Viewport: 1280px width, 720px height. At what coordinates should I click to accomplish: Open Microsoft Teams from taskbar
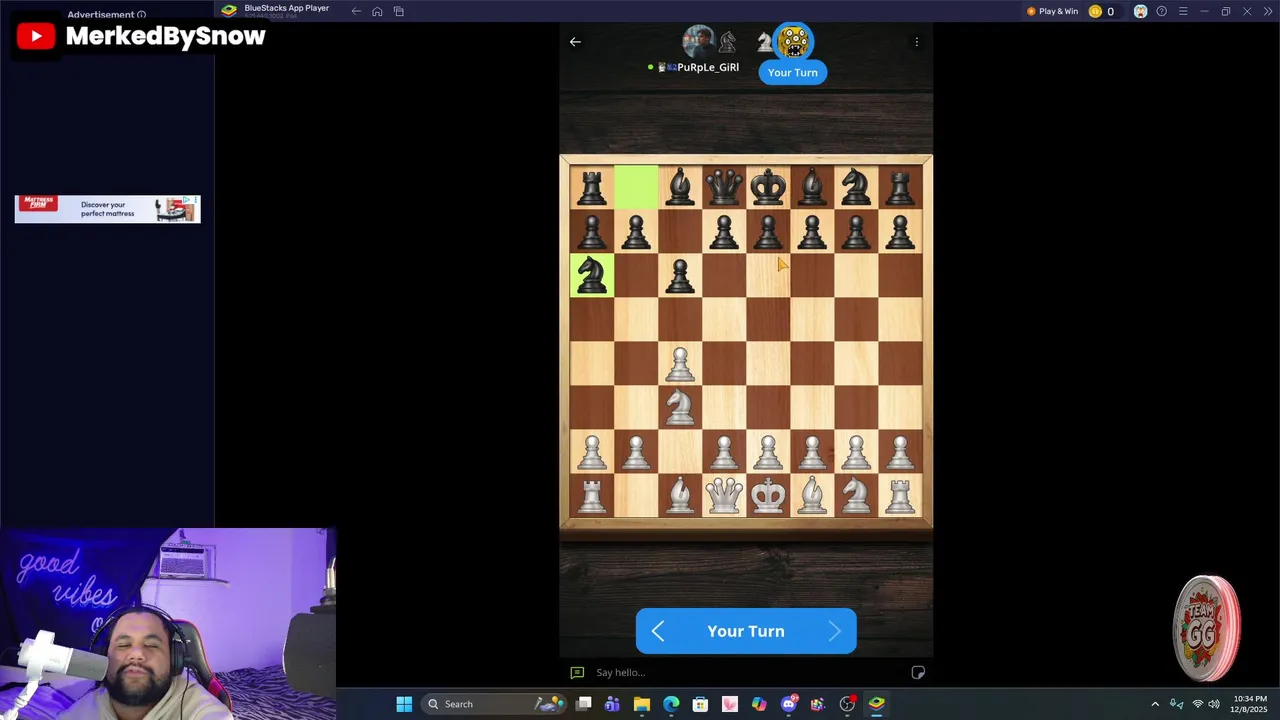click(612, 704)
